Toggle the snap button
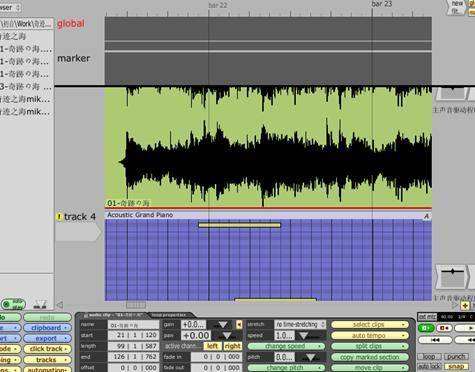The height and width of the screenshot is (372, 475). pyautogui.click(x=456, y=366)
